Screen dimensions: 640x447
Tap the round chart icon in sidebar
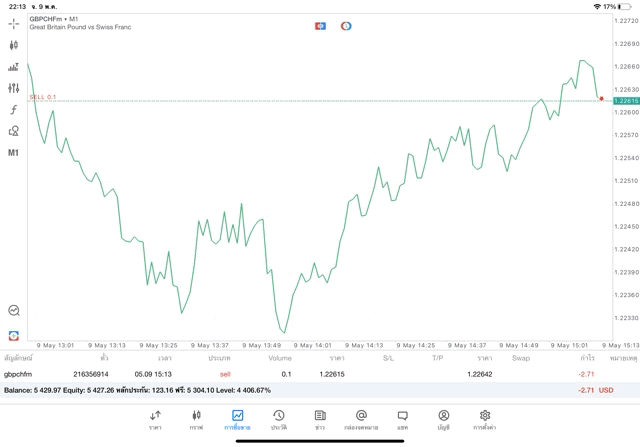(13, 310)
